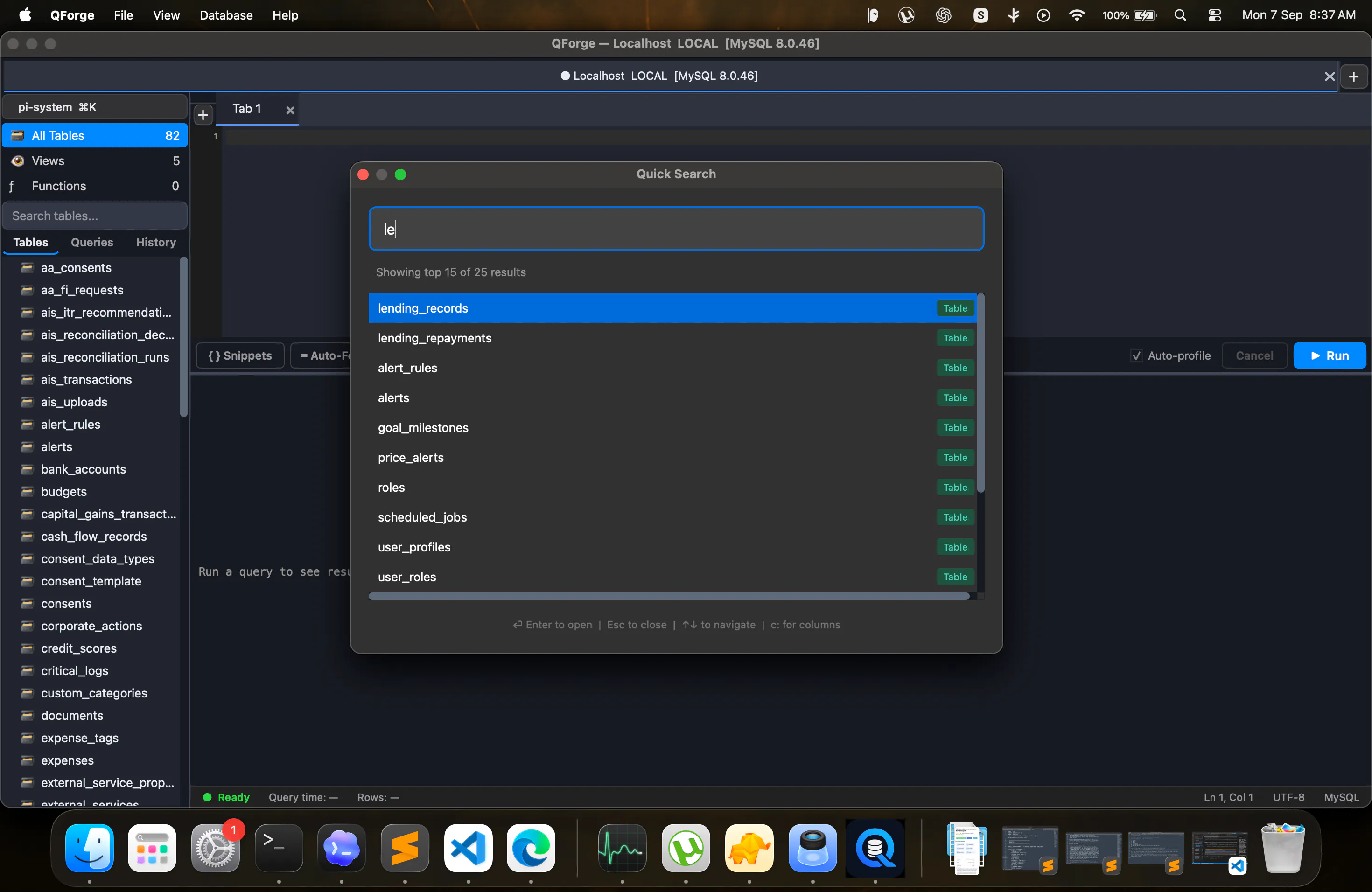
Task: Open Sublime Text from the dock
Action: (x=405, y=848)
